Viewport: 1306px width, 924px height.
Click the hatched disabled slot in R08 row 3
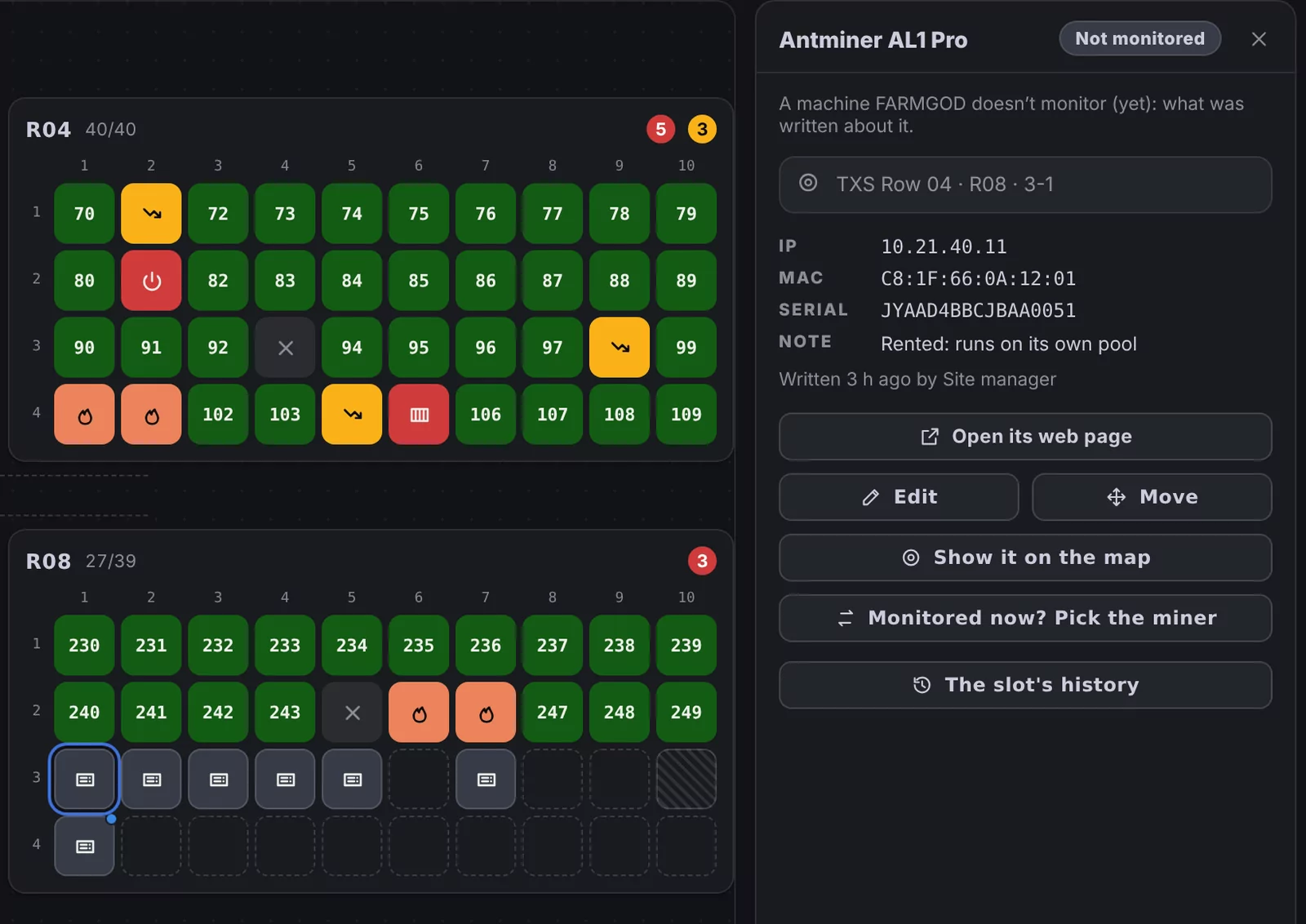pyautogui.click(x=686, y=779)
